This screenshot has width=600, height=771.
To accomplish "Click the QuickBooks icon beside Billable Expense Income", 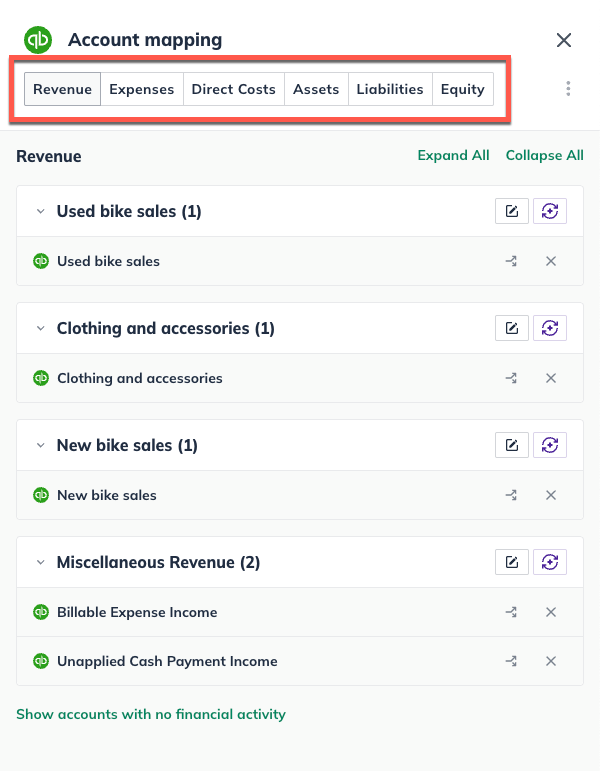I will point(41,612).
